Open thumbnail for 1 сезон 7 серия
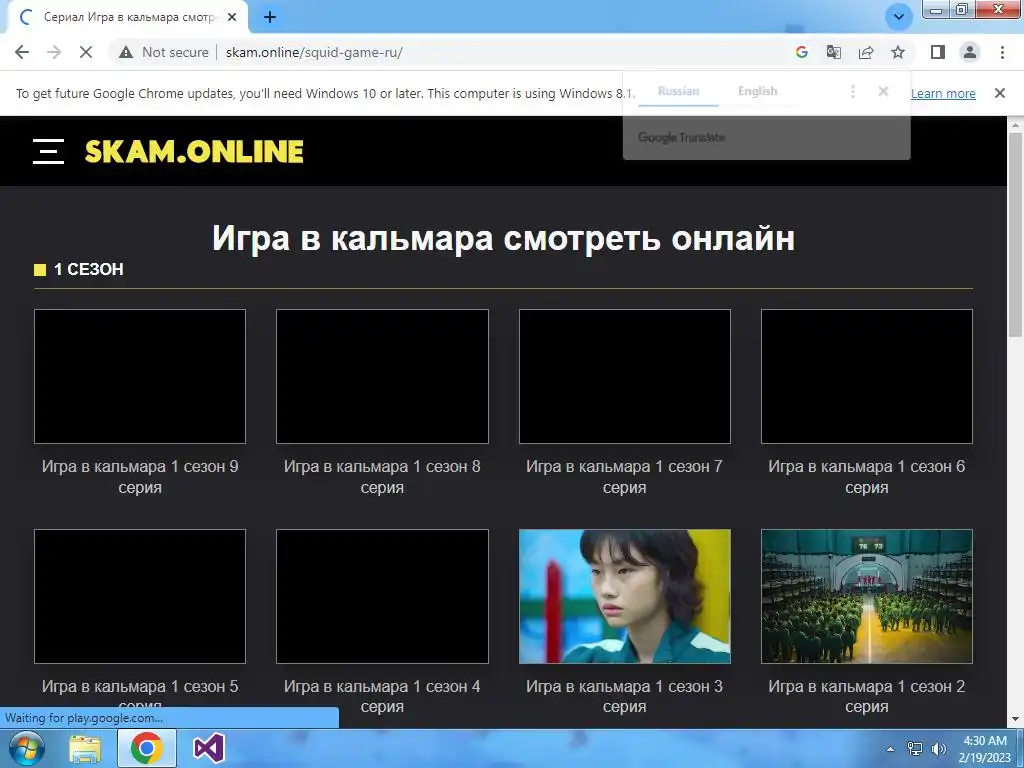The width and height of the screenshot is (1024, 768). [x=625, y=376]
